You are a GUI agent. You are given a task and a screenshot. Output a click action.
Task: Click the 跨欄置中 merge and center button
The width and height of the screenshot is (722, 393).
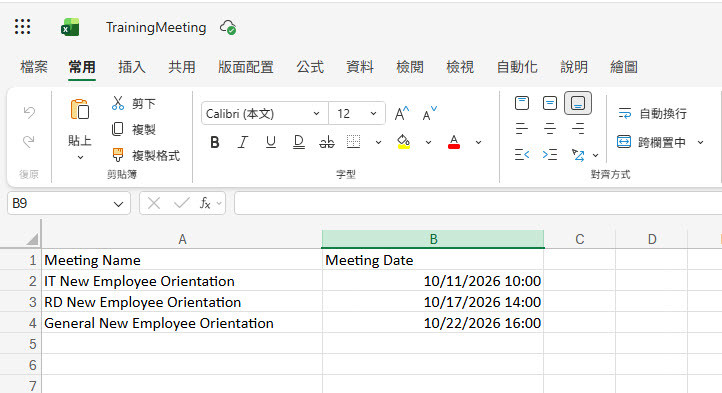652,142
